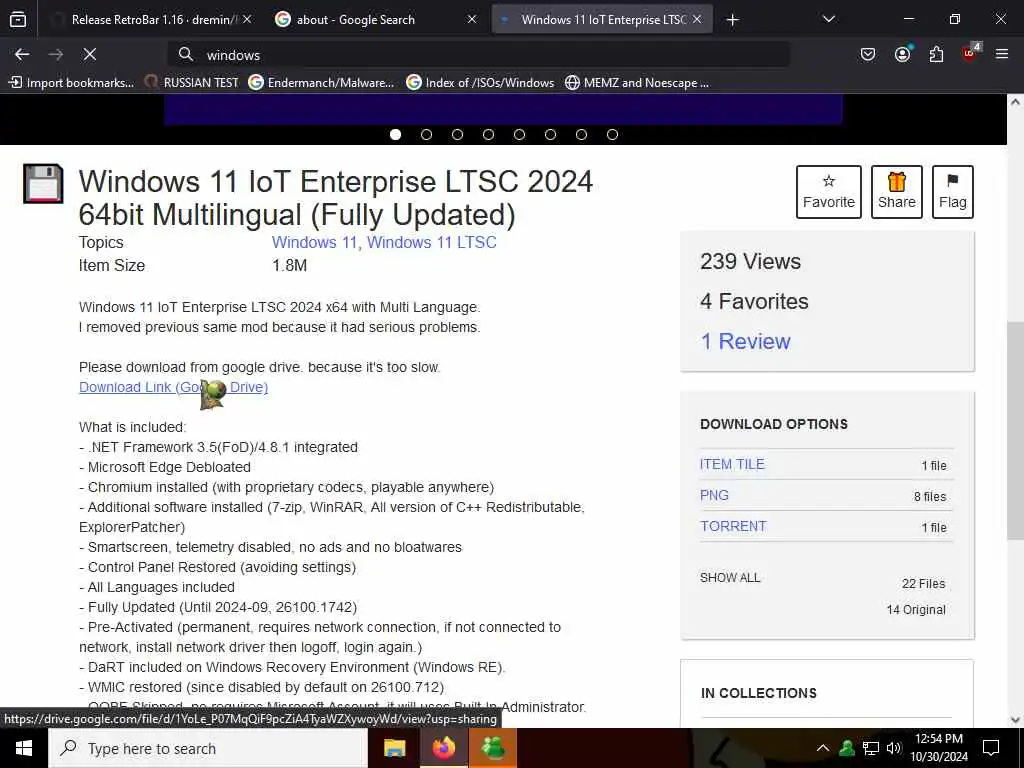Viewport: 1024px width, 768px height.
Task: Open Pocket save icon
Action: pyautogui.click(x=867, y=55)
